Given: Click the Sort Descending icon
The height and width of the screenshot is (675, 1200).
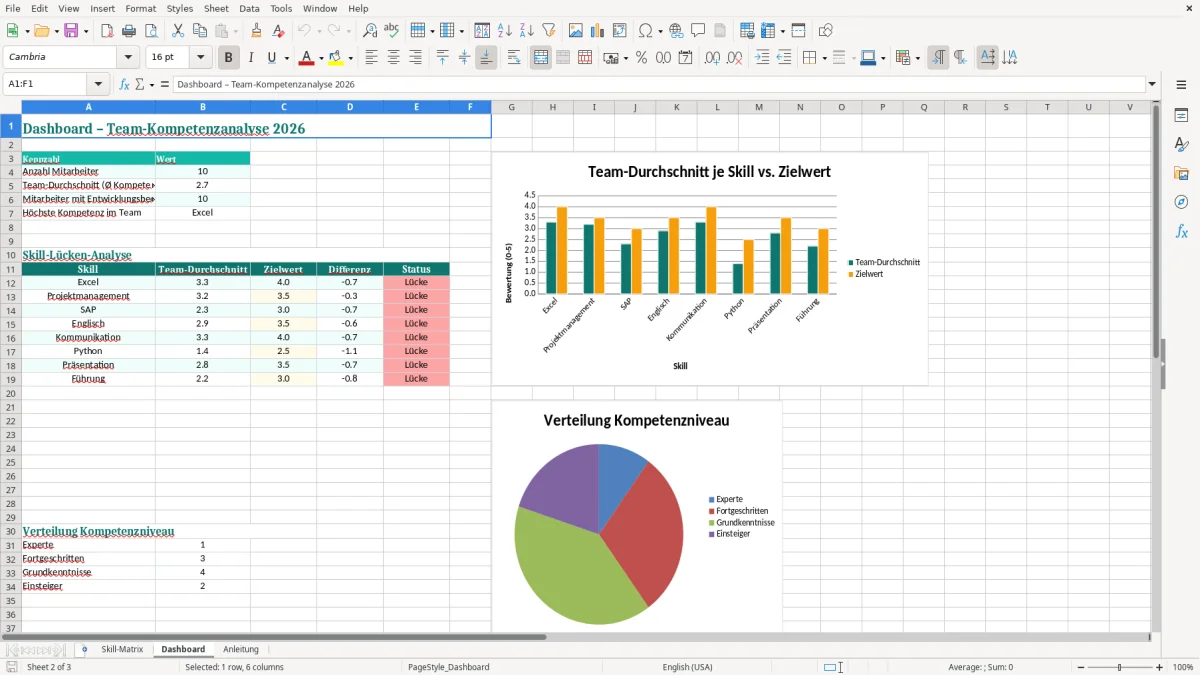Looking at the screenshot, I should tap(527, 31).
